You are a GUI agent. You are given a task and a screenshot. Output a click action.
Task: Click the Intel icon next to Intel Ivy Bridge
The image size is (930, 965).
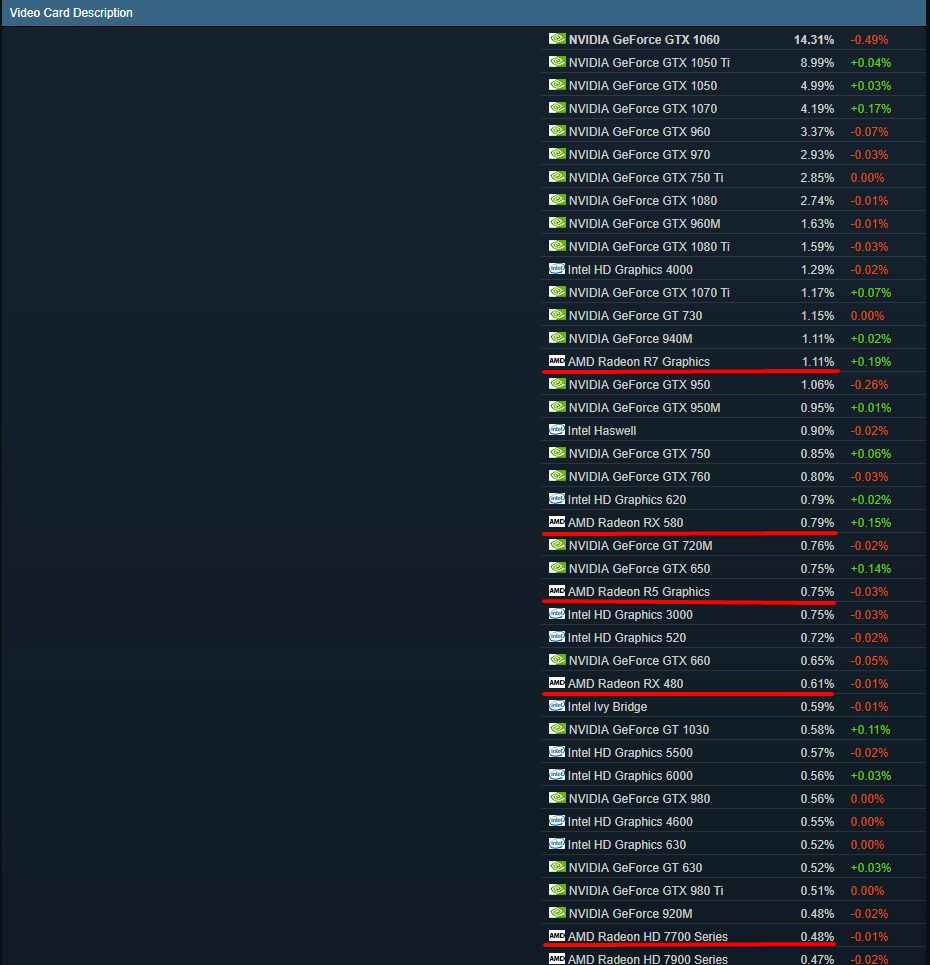pyautogui.click(x=557, y=706)
